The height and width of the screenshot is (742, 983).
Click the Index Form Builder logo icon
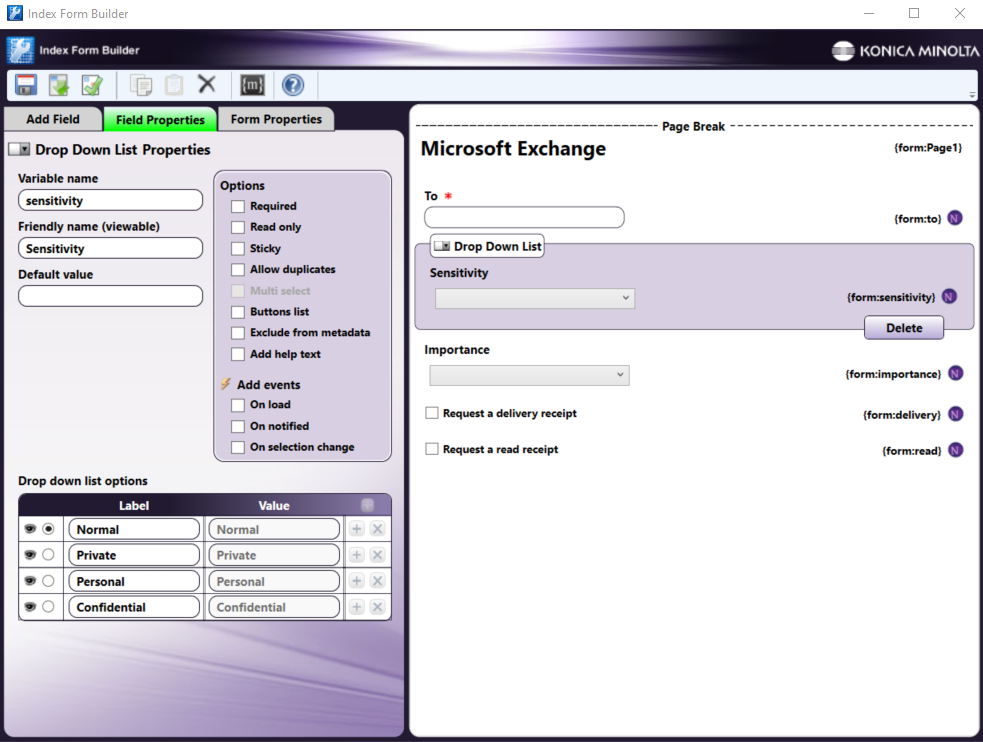pyautogui.click(x=20, y=50)
